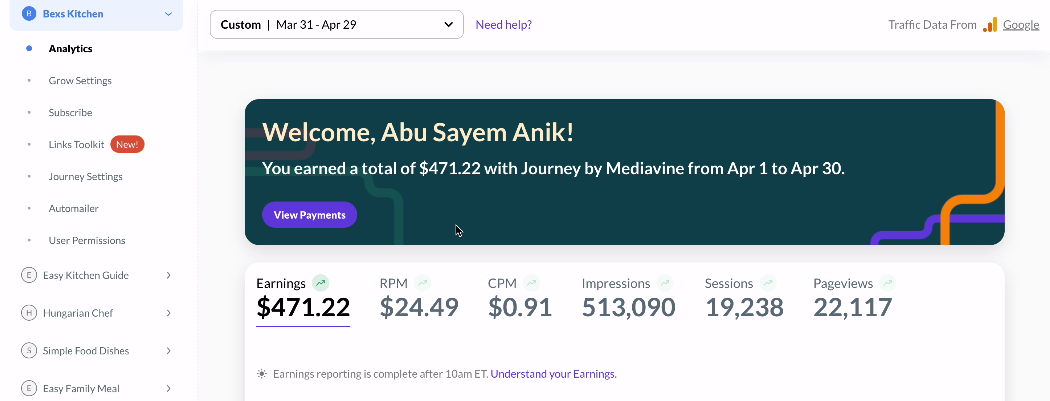Viewport: 1050px width, 401px height.
Task: Click the Impressions trend arrow icon
Action: [x=664, y=283]
